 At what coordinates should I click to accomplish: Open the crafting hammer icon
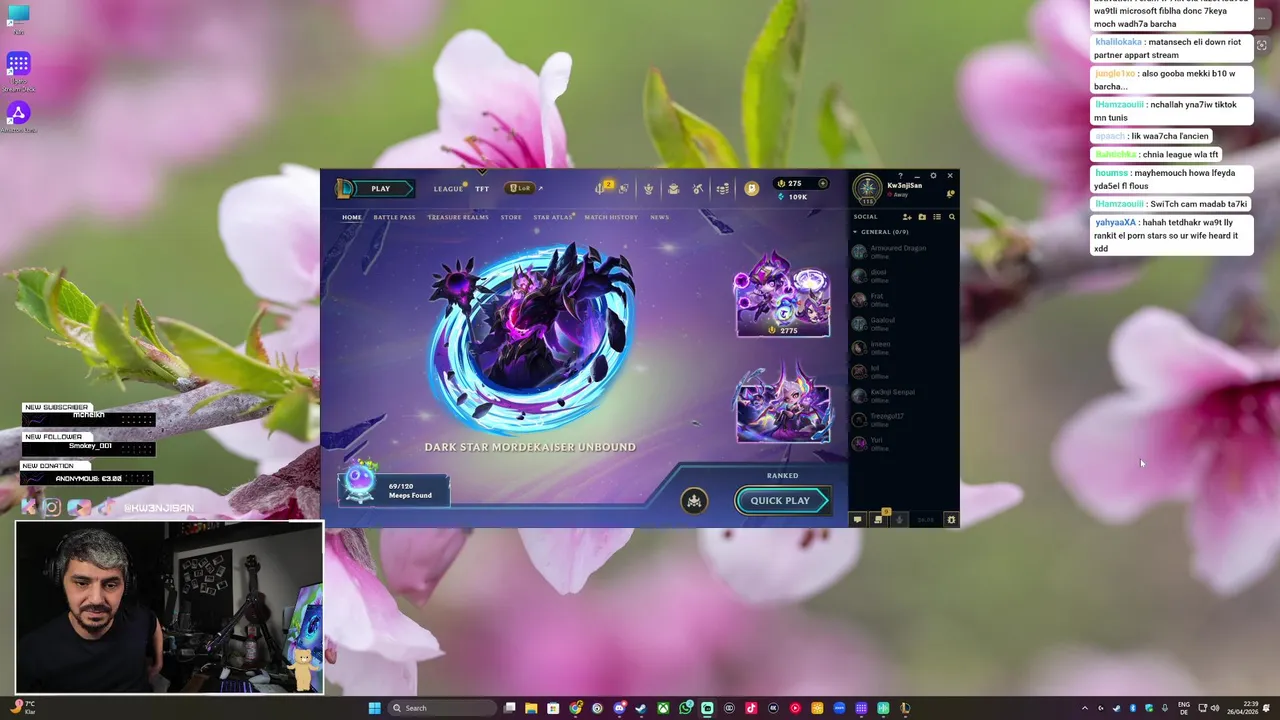pyautogui.click(x=698, y=188)
